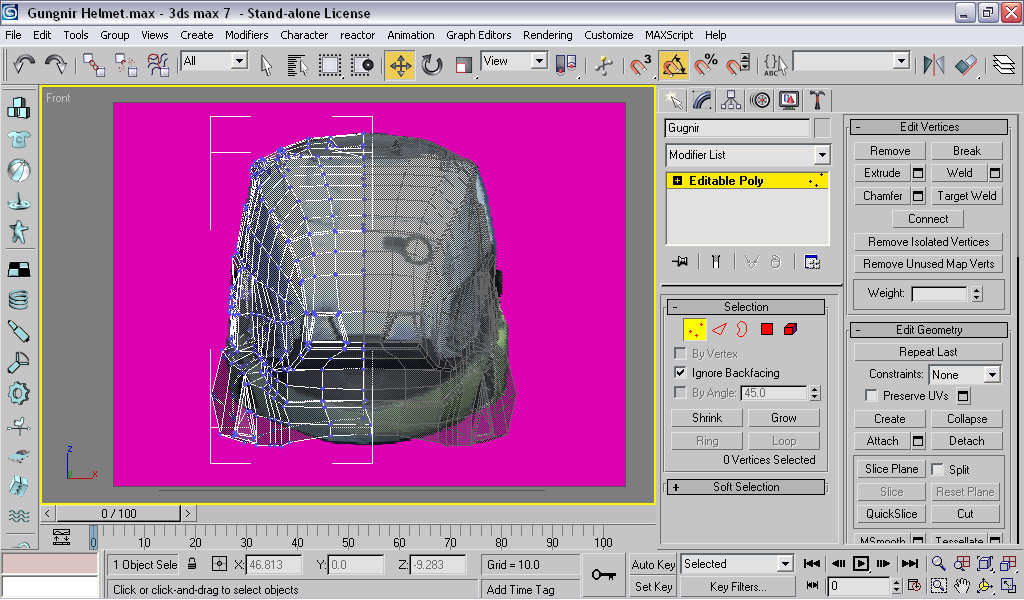
Task: Open the Hierarchy panel tab
Action: pyautogui.click(x=731, y=100)
